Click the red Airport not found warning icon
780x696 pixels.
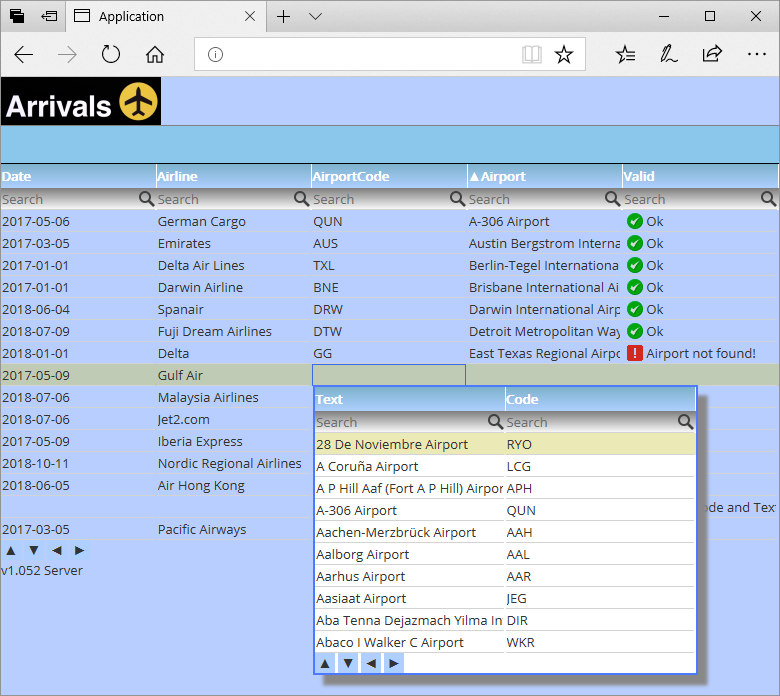[635, 353]
